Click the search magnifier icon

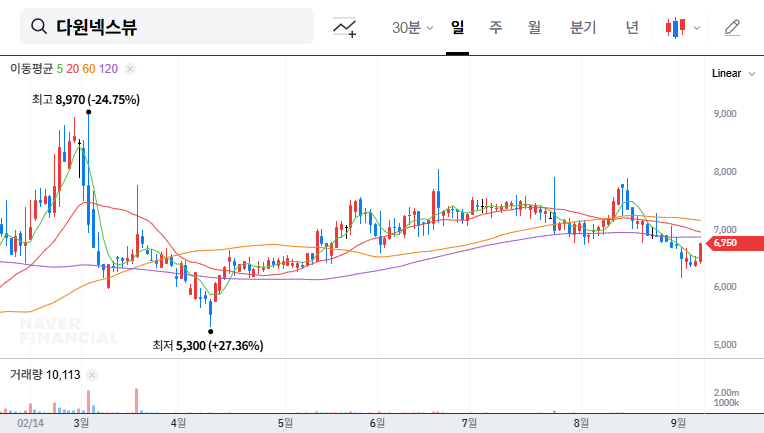[x=39, y=26]
